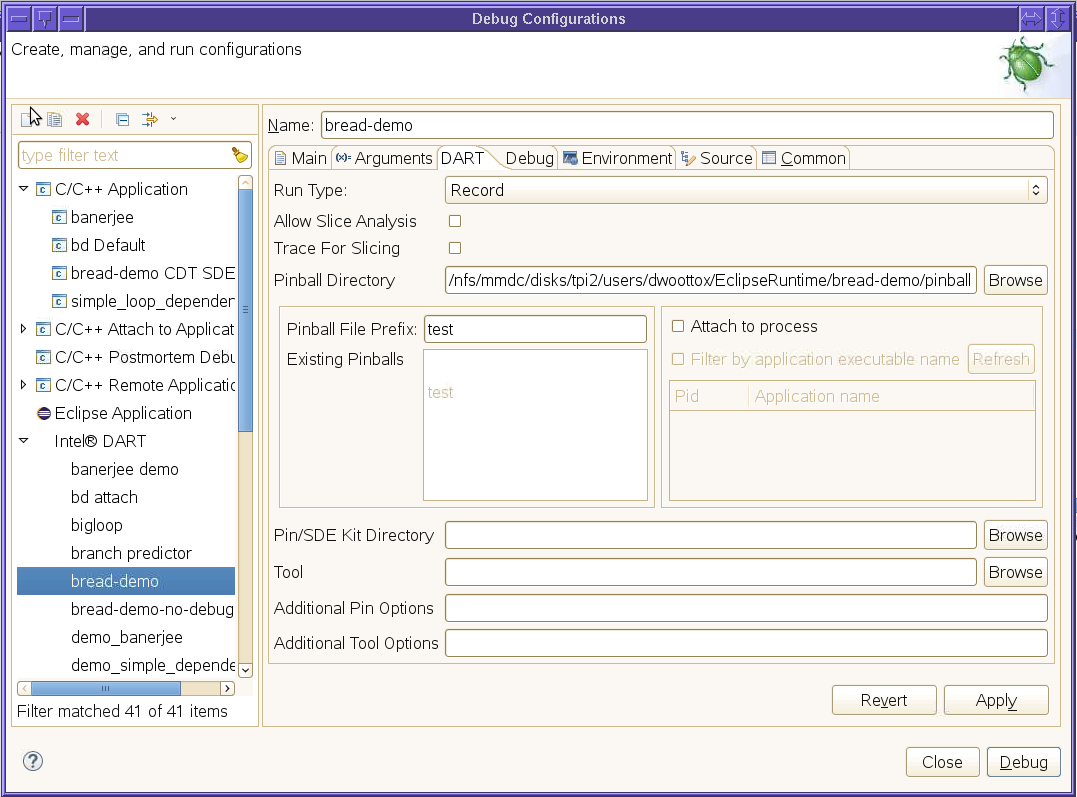Switch to the Arguments tab
This screenshot has height=797, width=1077.
(384, 158)
